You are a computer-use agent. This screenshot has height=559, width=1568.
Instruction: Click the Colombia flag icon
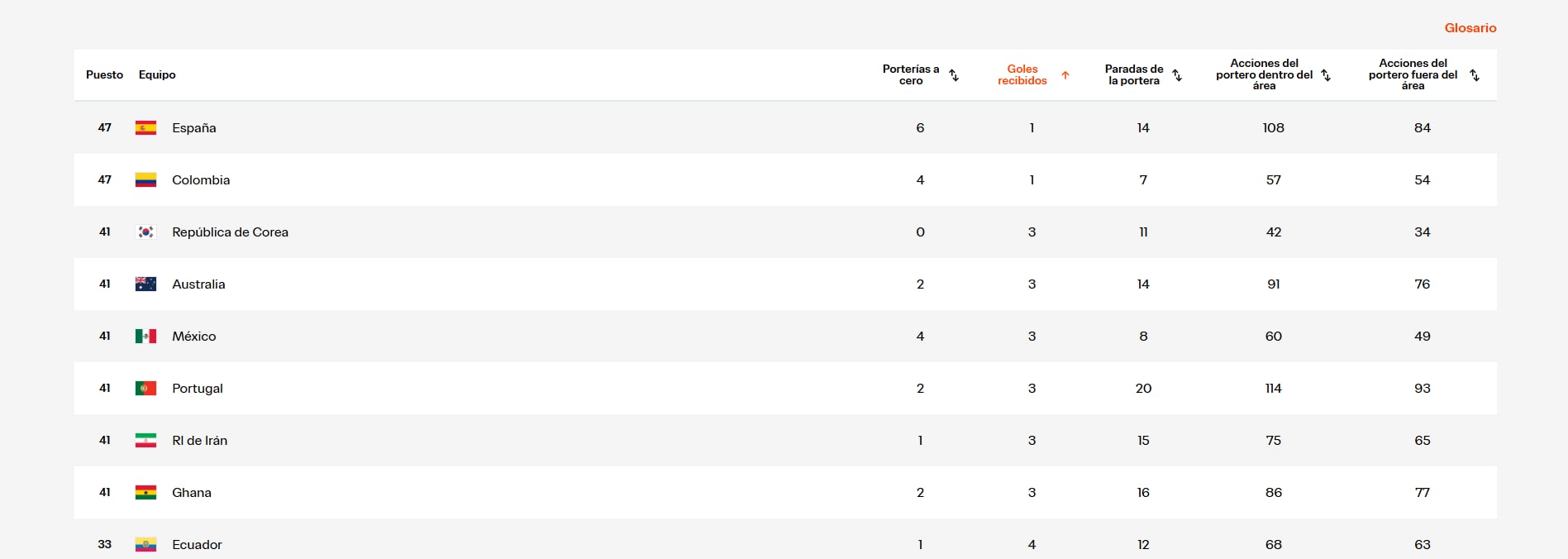point(145,180)
